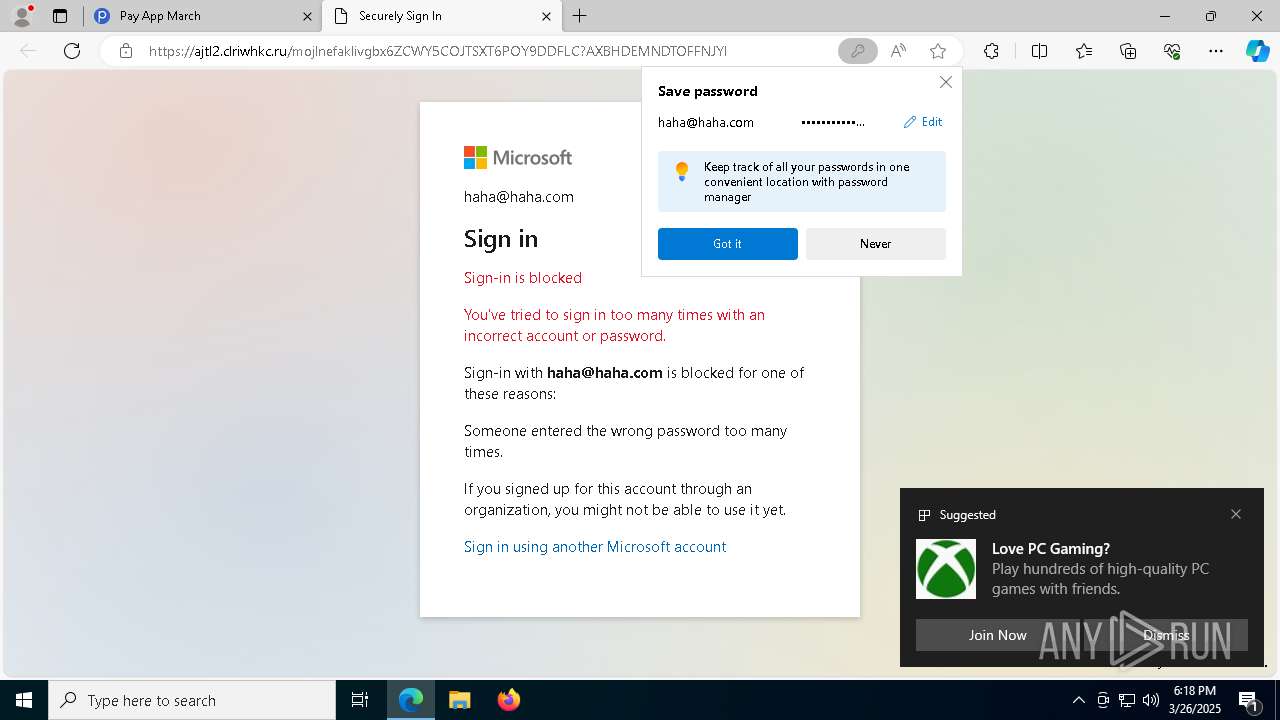This screenshot has height=720, width=1280.
Task: Close the Save password popup
Action: (945, 82)
